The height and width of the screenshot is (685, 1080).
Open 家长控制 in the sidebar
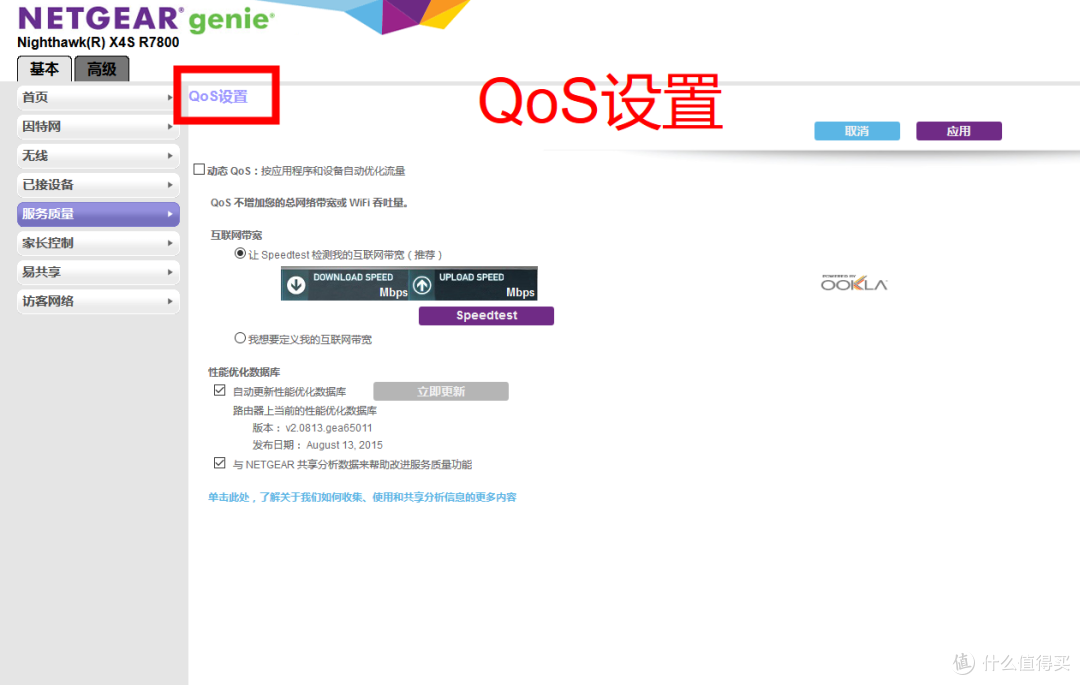pyautogui.click(x=98, y=243)
